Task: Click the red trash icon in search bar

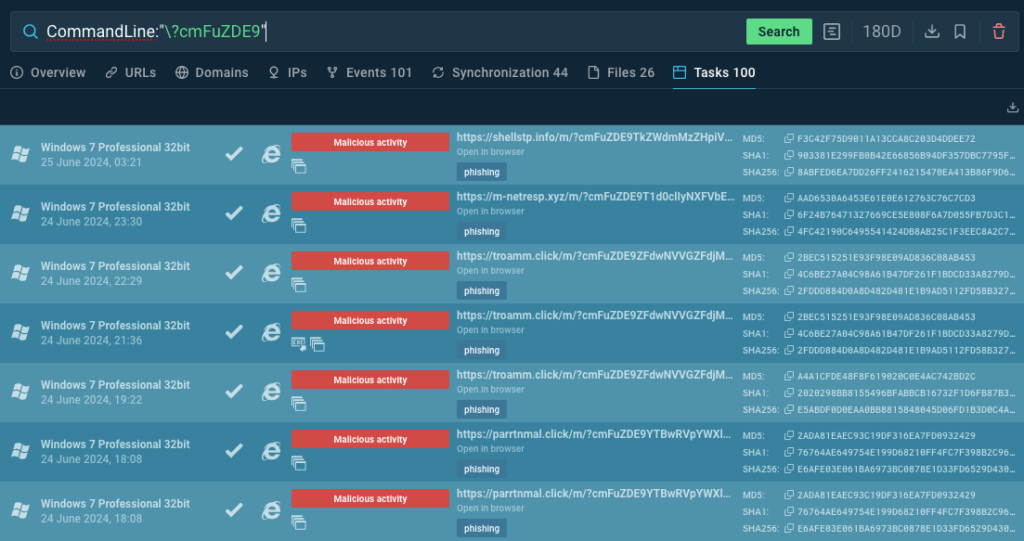Action: [998, 32]
